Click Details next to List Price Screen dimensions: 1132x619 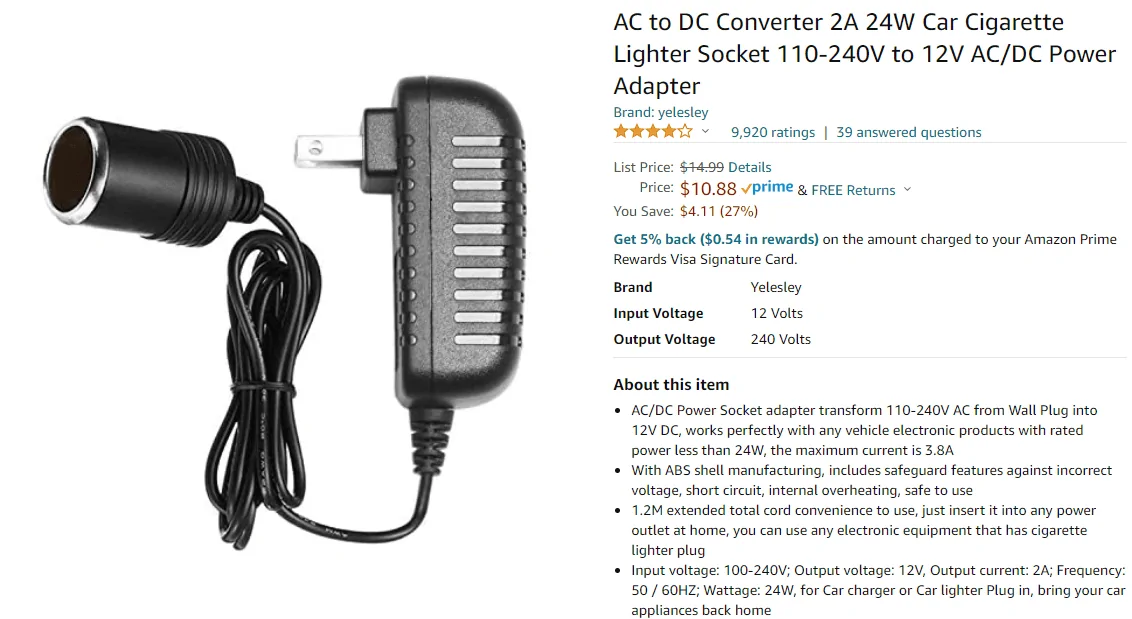pos(749,167)
